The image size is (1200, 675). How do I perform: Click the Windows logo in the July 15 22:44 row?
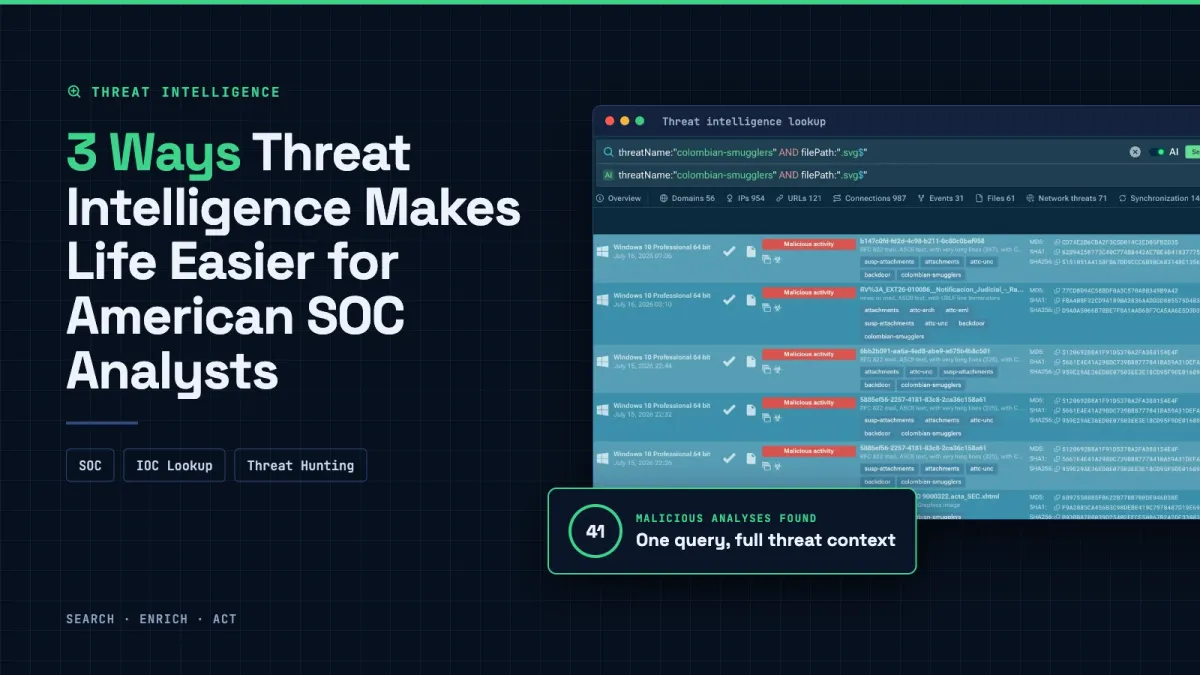point(602,360)
